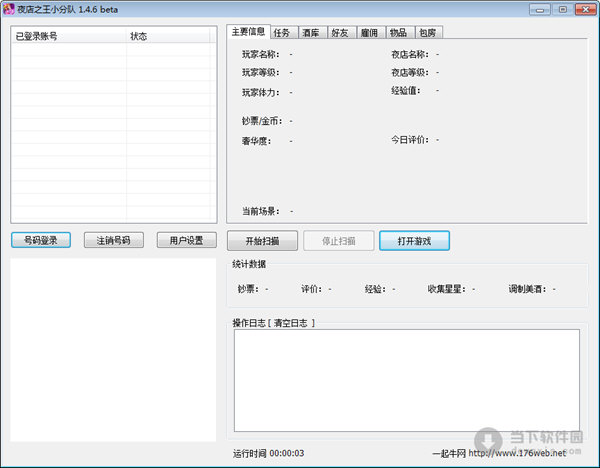Click the 玩家等级 label
600x468 pixels.
261,72
